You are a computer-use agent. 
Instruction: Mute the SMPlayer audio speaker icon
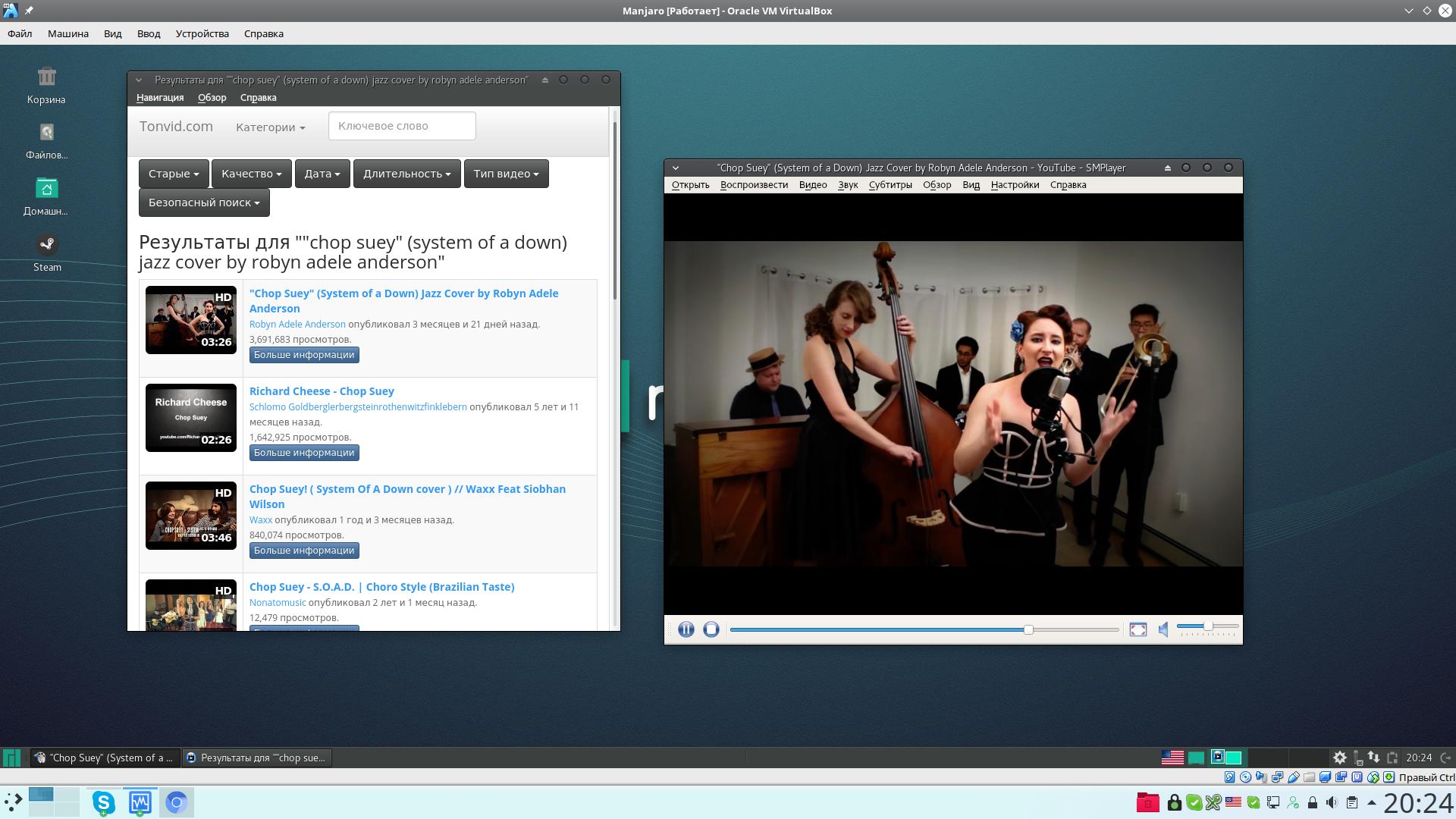[x=1163, y=629]
